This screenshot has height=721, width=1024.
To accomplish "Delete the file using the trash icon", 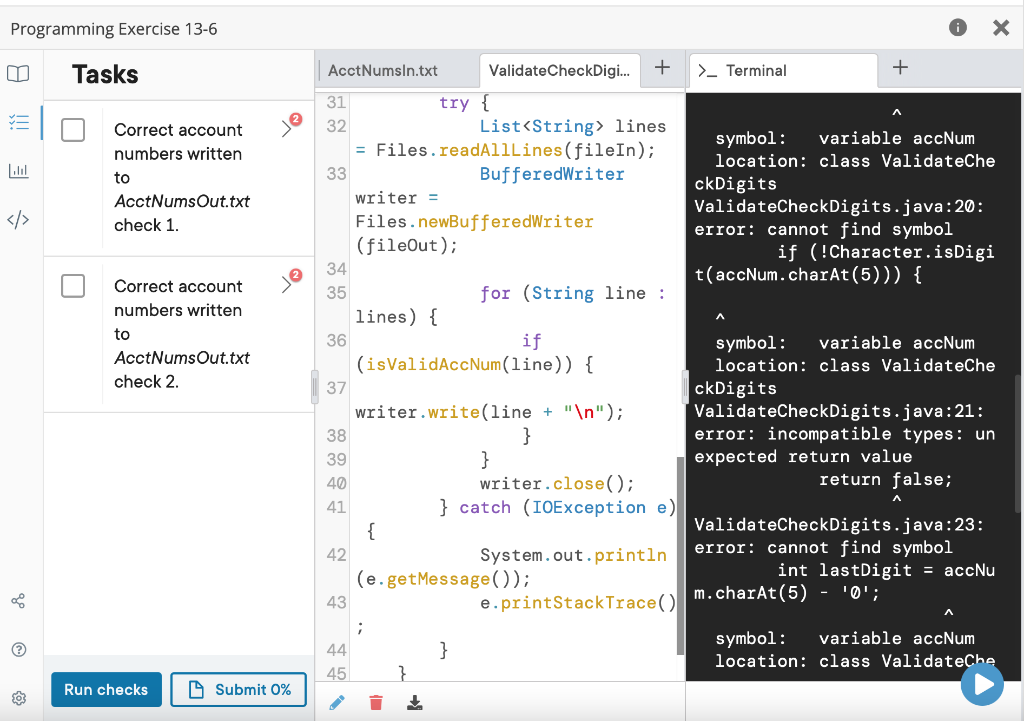I will pyautogui.click(x=375, y=702).
